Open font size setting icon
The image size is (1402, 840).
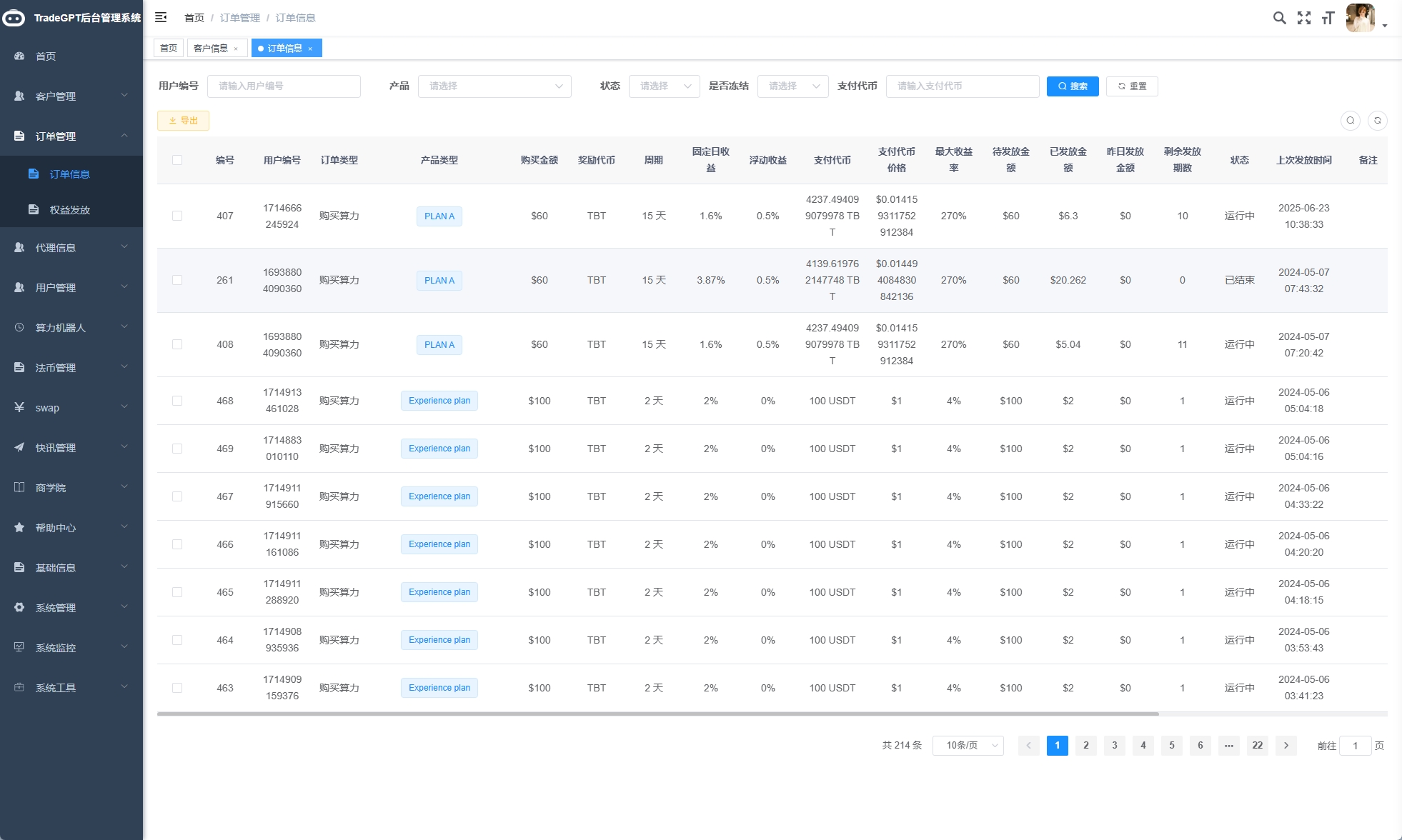click(1328, 18)
